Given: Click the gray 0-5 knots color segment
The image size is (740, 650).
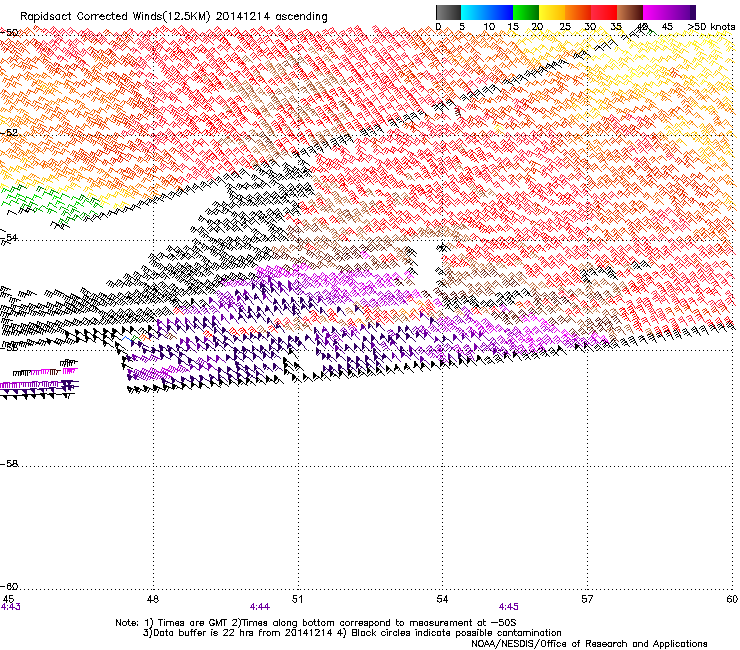Looking at the screenshot, I should (448, 12).
